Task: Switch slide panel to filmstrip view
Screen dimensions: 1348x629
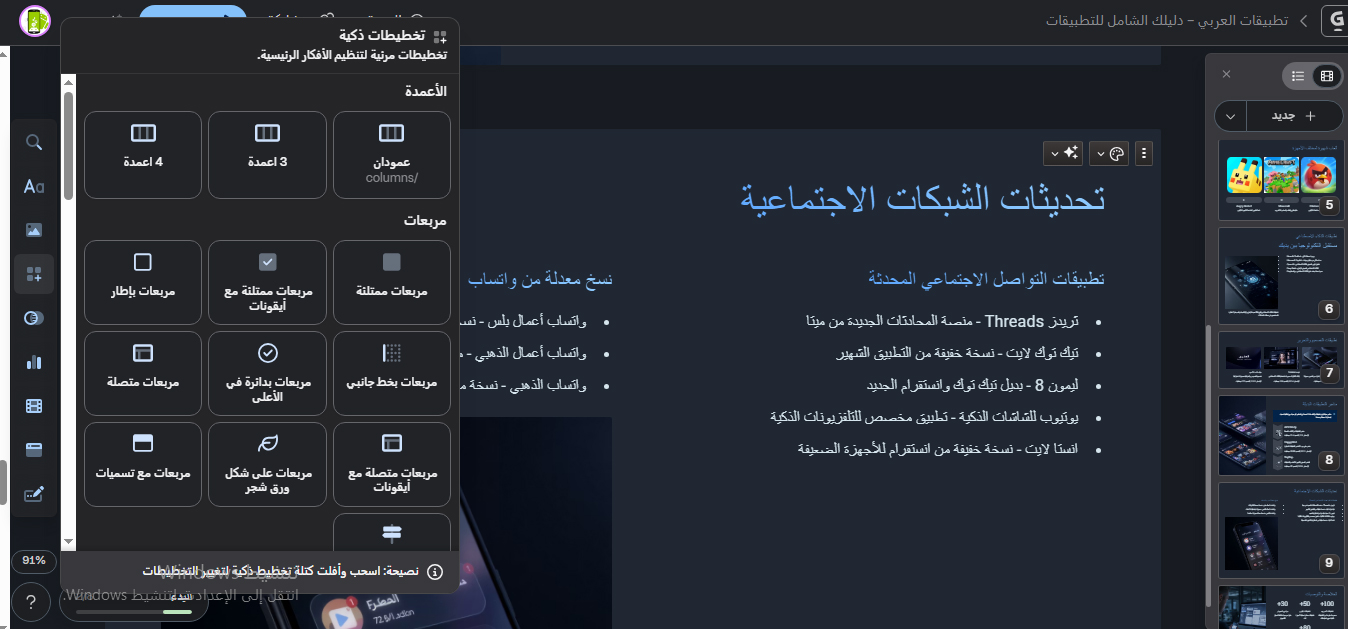Action: (1326, 75)
